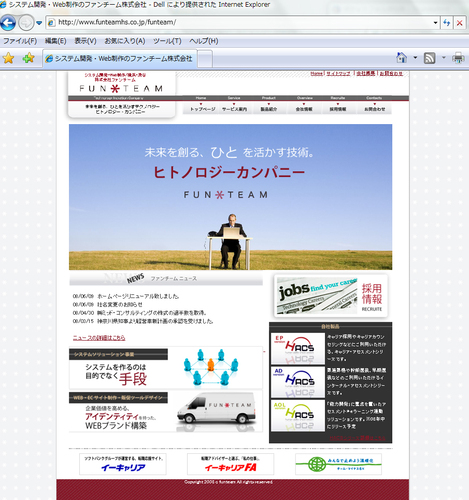469x500 pixels.
Task: Click the Print printer icon
Action: 459,58
